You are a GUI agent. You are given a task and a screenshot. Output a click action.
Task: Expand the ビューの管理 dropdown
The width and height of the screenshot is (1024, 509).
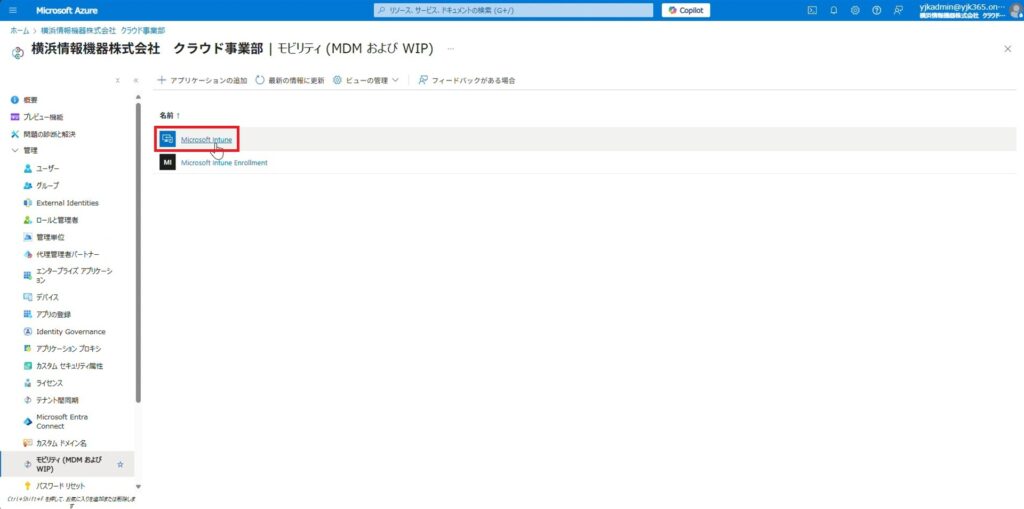click(x=366, y=80)
